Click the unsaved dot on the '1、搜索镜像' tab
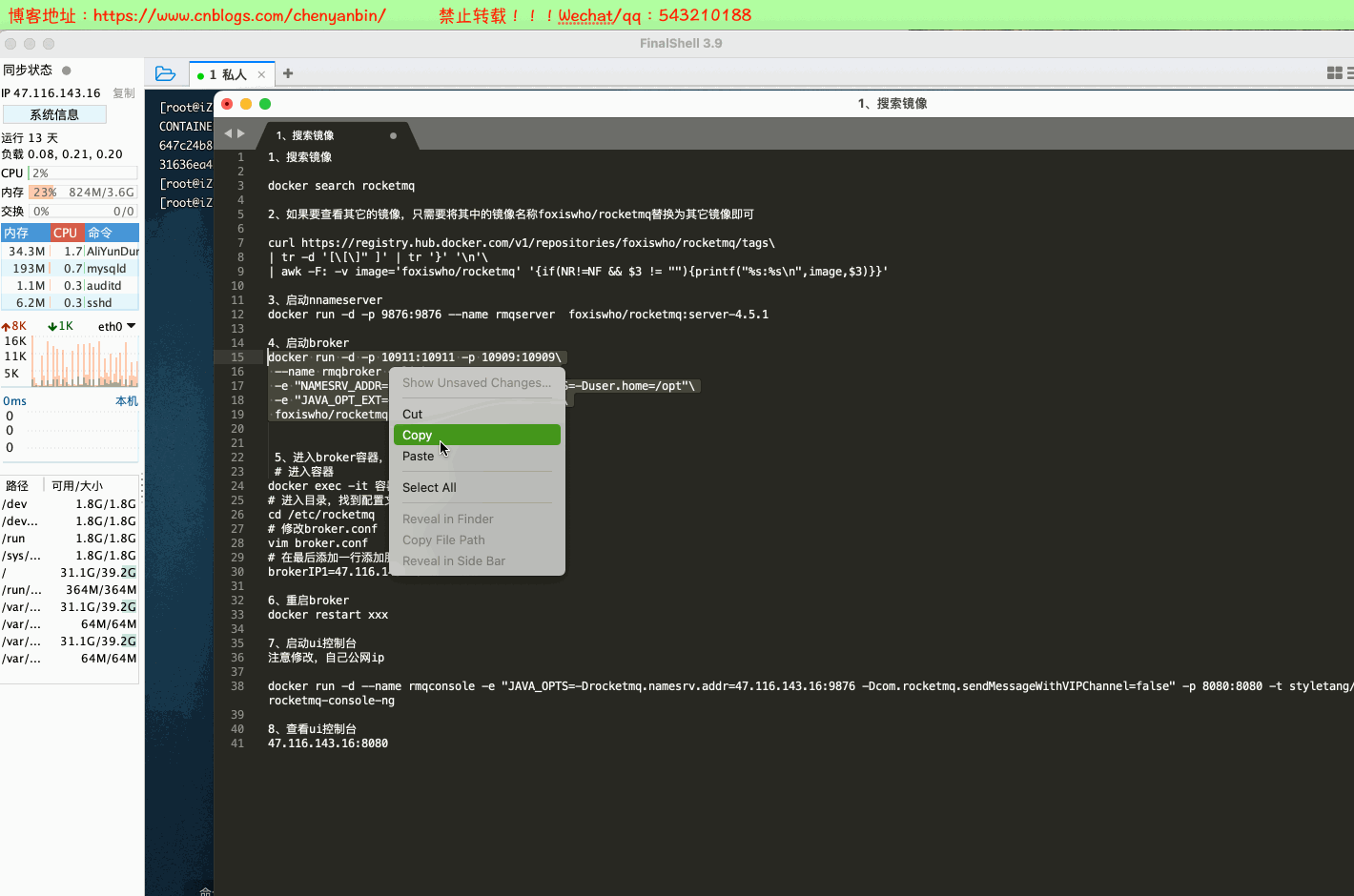Image resolution: width=1354 pixels, height=896 pixels. (393, 135)
